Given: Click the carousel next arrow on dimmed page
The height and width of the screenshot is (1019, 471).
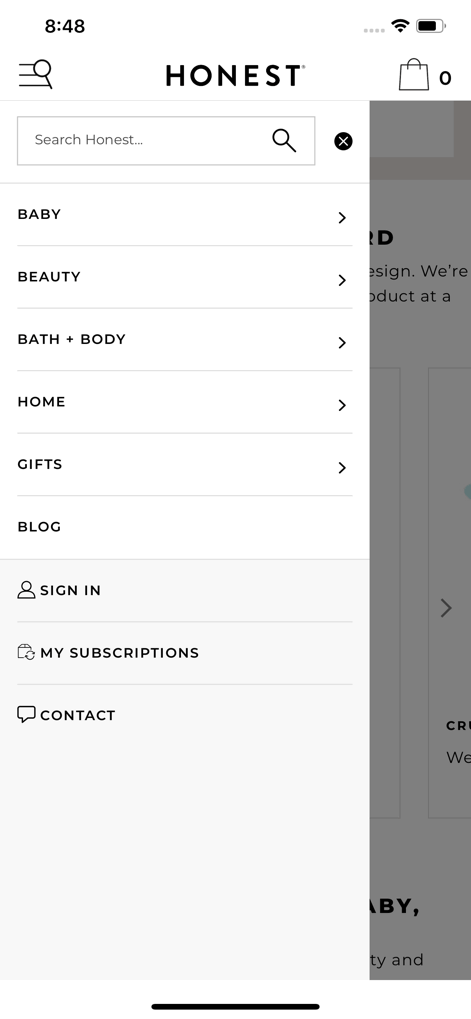Looking at the screenshot, I should click(x=446, y=608).
